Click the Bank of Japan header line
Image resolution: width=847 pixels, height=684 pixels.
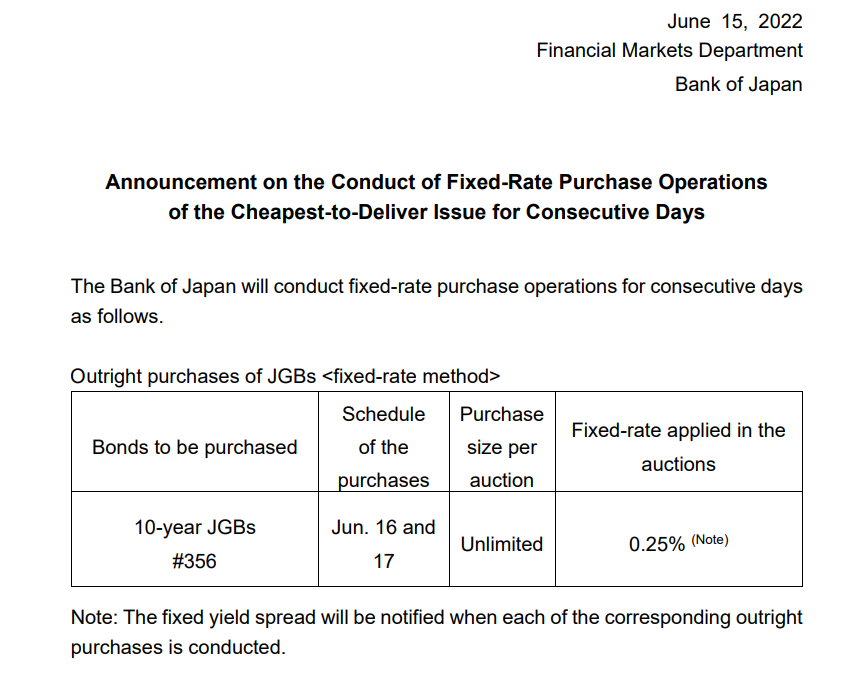pos(738,84)
